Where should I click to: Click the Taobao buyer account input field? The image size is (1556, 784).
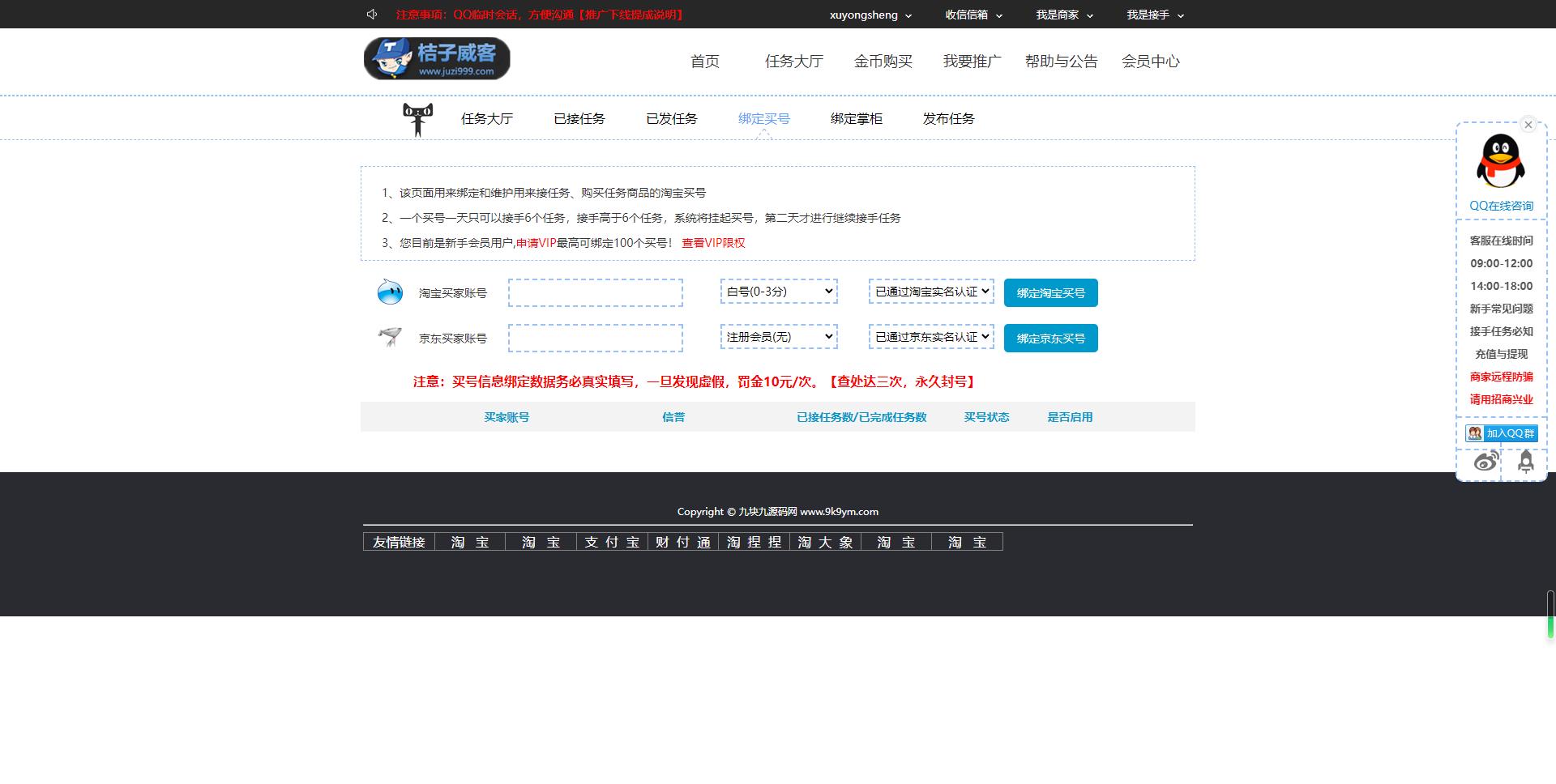pyautogui.click(x=595, y=292)
